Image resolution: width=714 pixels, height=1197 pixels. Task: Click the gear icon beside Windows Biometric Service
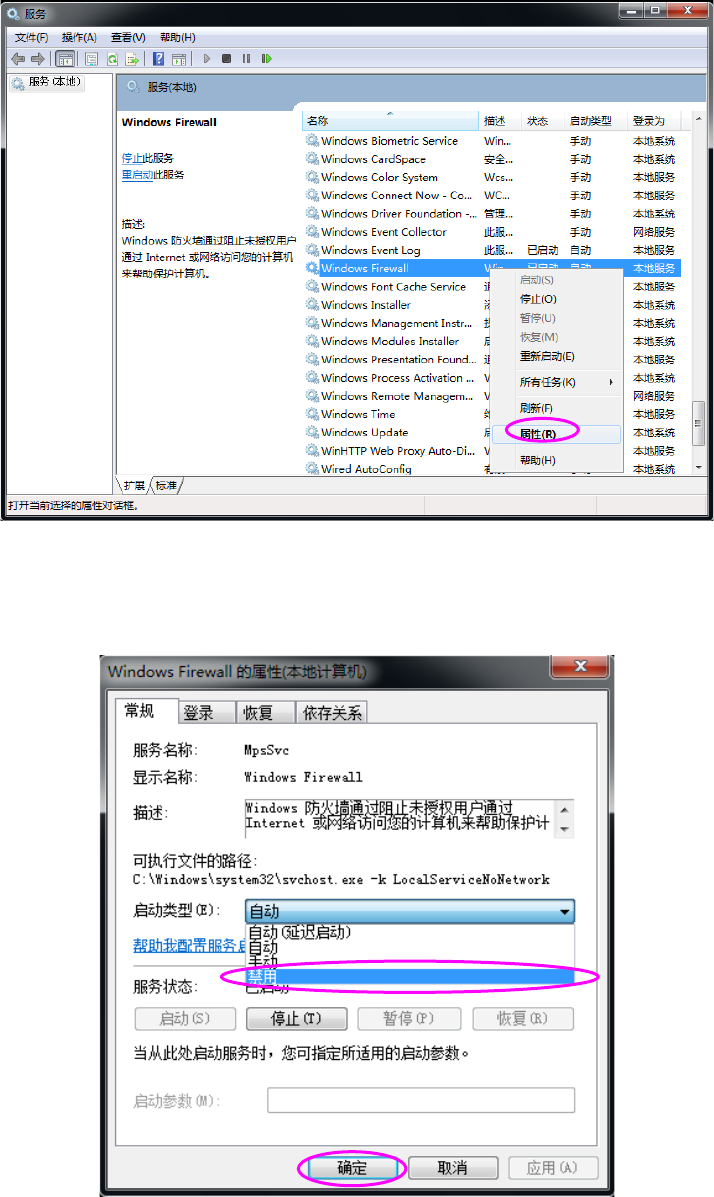312,140
